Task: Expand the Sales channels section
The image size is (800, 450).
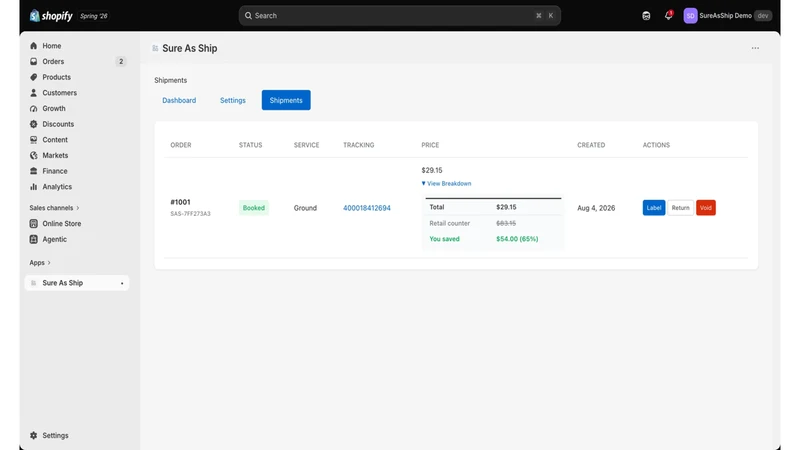Action: (x=54, y=208)
